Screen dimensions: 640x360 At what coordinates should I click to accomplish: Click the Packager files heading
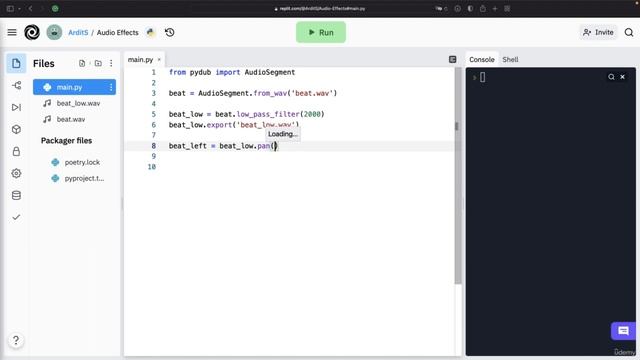coord(66,140)
